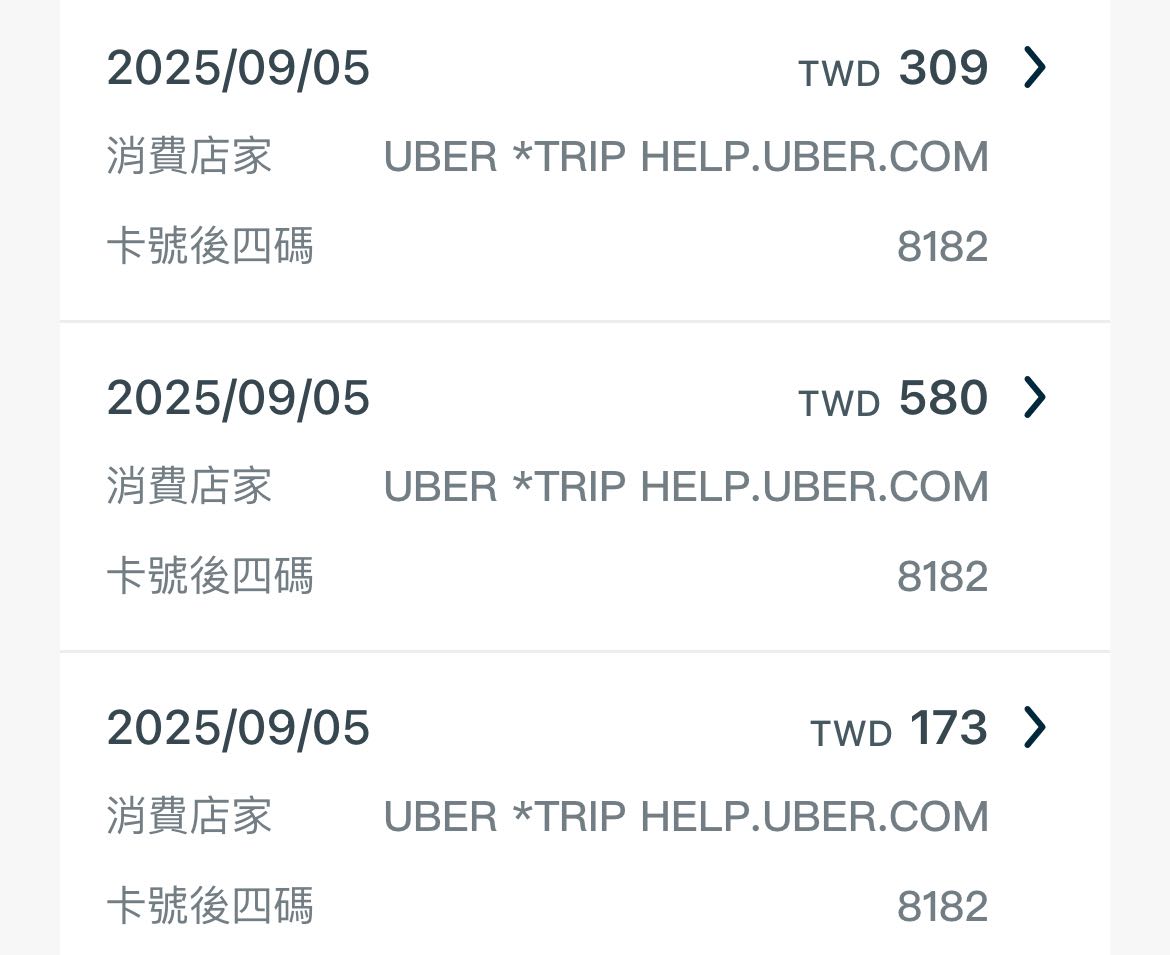Select the third 2025/09/05 transaction date
Screen dimensions: 1170x955
(239, 728)
